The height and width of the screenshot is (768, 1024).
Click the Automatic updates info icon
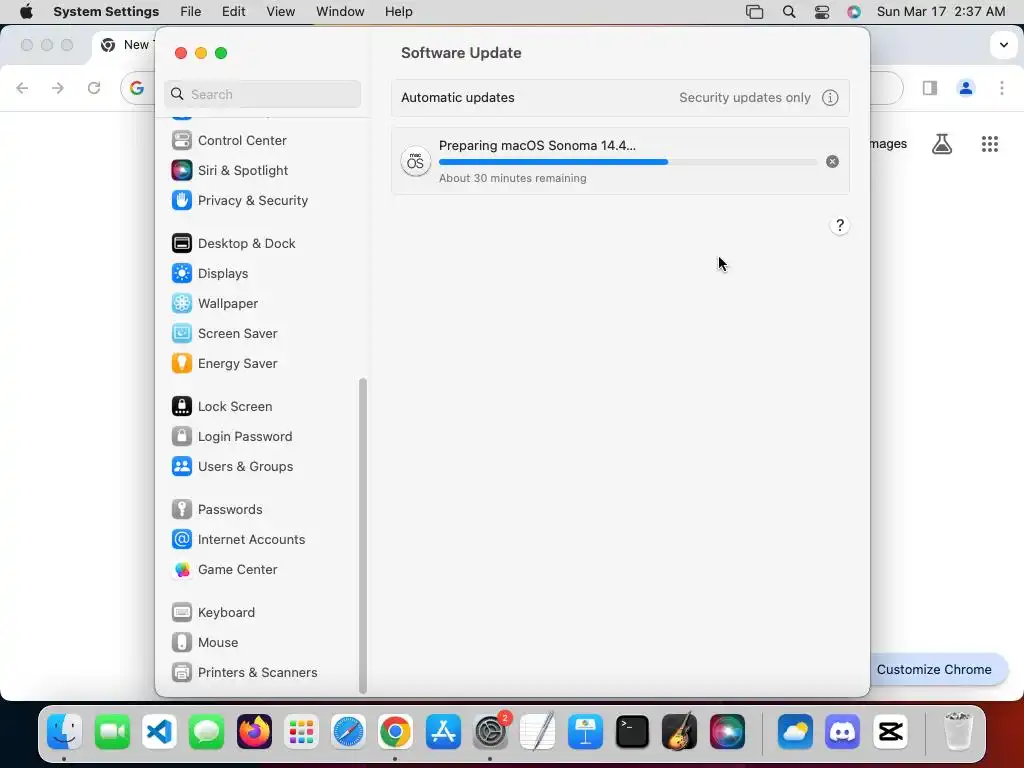pyautogui.click(x=830, y=98)
